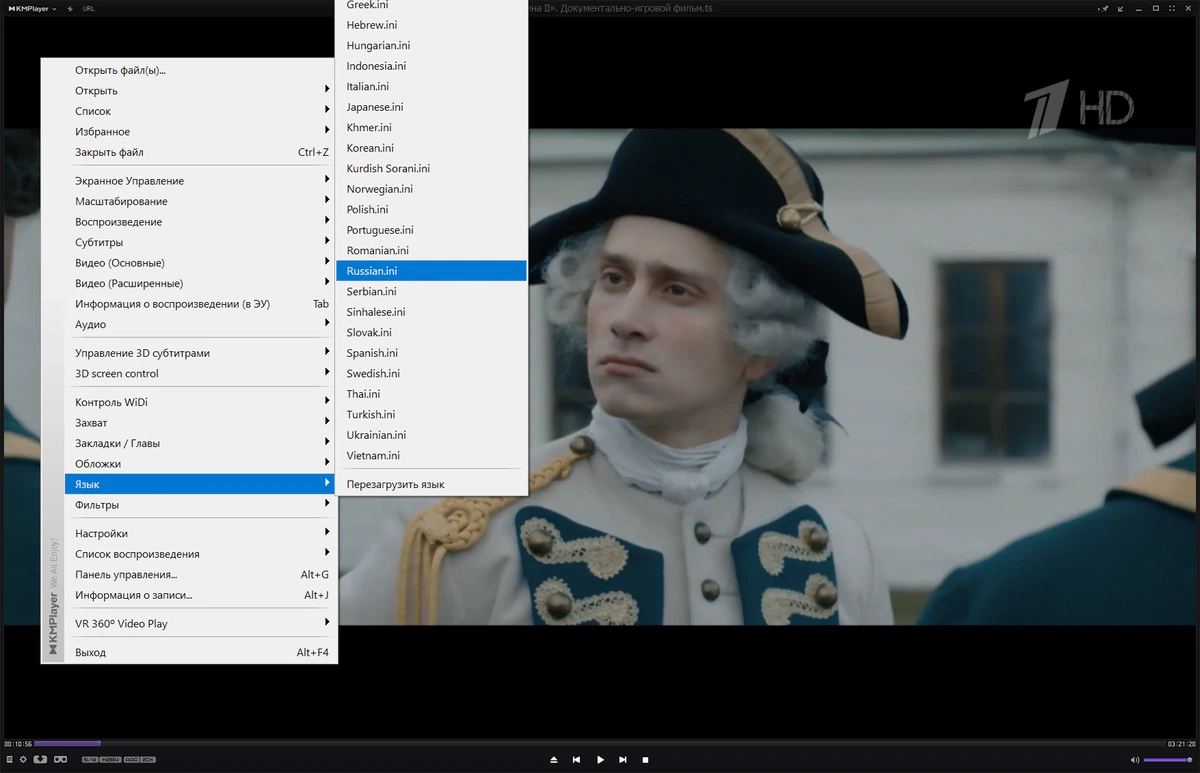Select Информация о записи... menu item

coord(201,595)
